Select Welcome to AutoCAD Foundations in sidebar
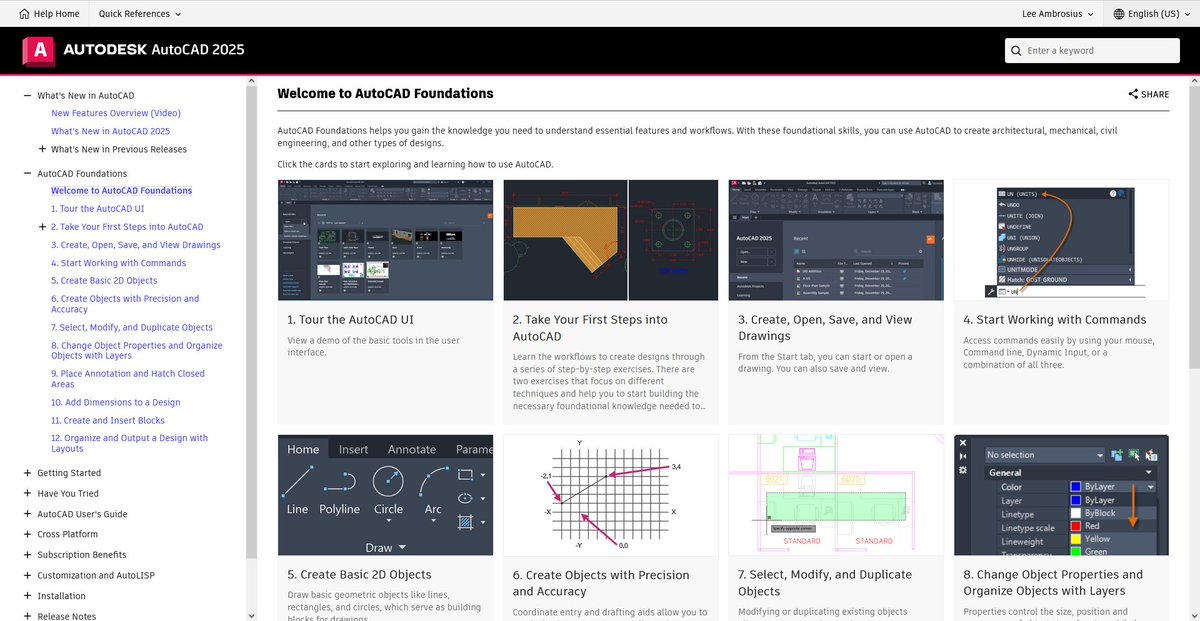The height and width of the screenshot is (621, 1200). pyautogui.click(x=121, y=190)
